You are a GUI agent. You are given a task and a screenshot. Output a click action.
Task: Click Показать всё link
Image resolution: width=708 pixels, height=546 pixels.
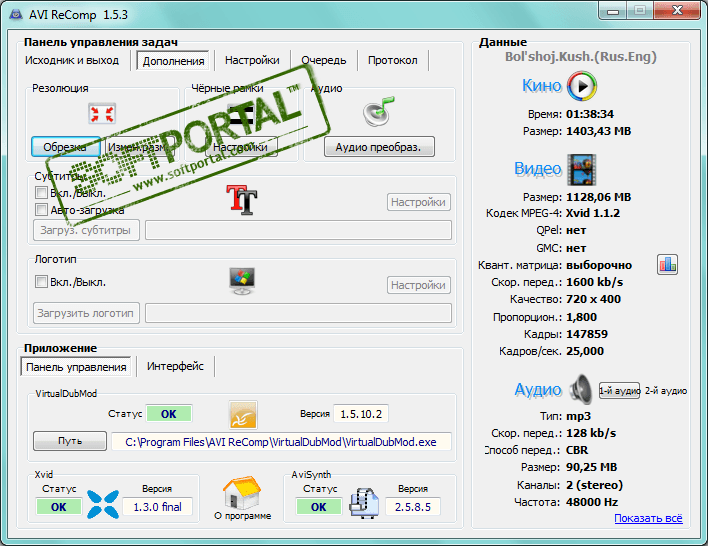(648, 518)
